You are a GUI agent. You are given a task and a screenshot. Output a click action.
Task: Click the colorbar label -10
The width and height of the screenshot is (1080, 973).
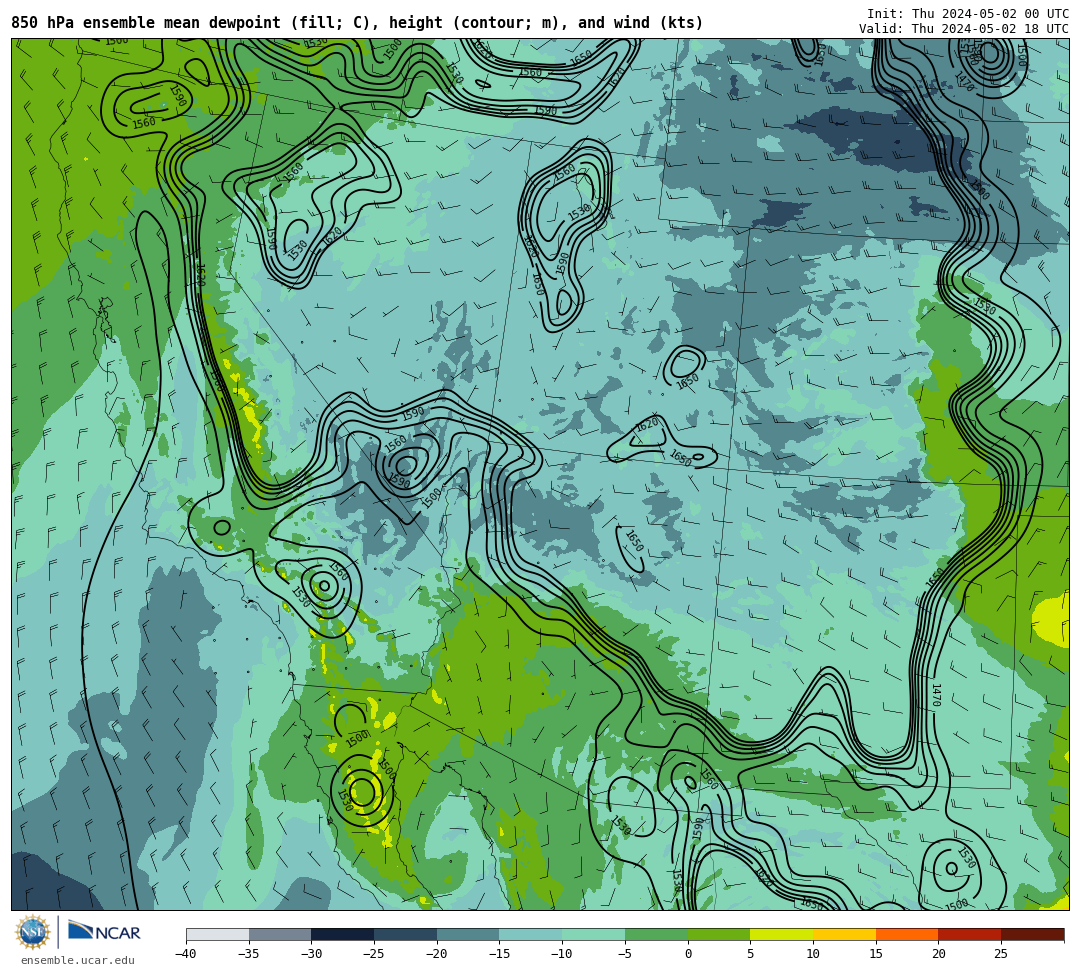coord(561,954)
